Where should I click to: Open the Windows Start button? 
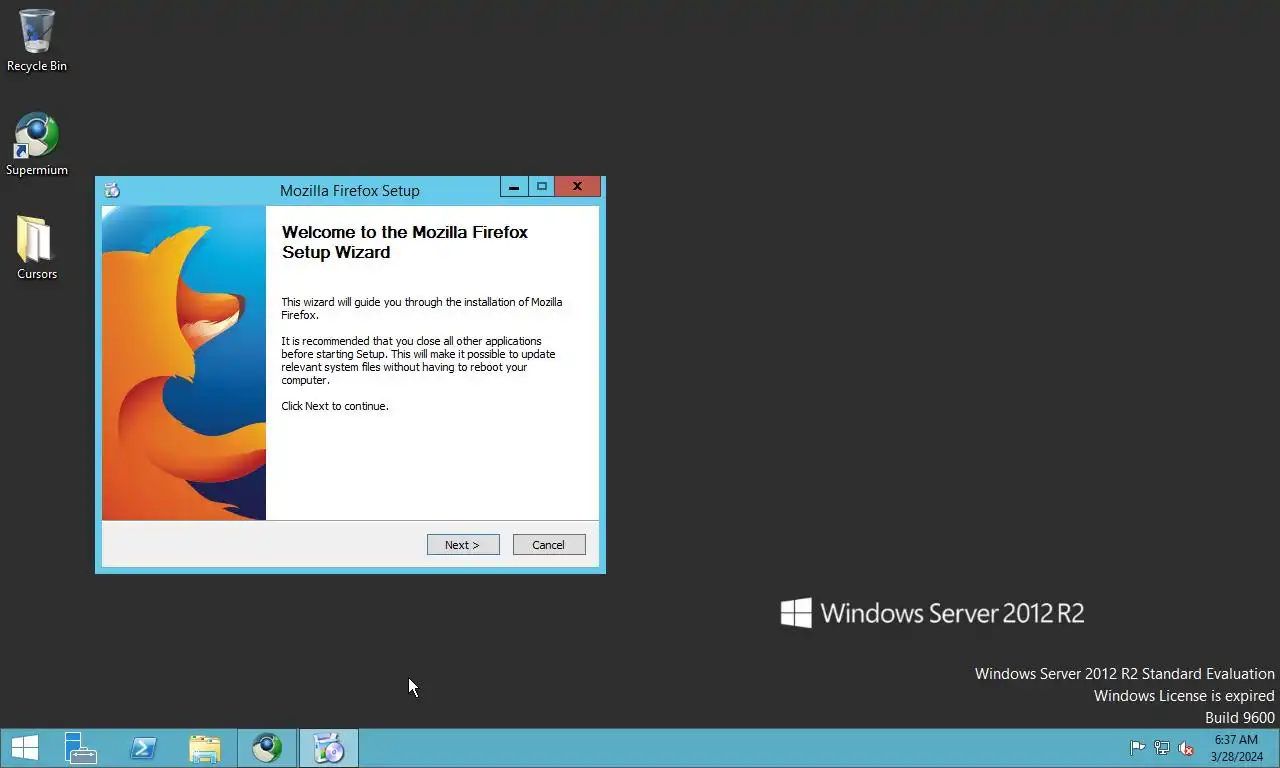[24, 748]
